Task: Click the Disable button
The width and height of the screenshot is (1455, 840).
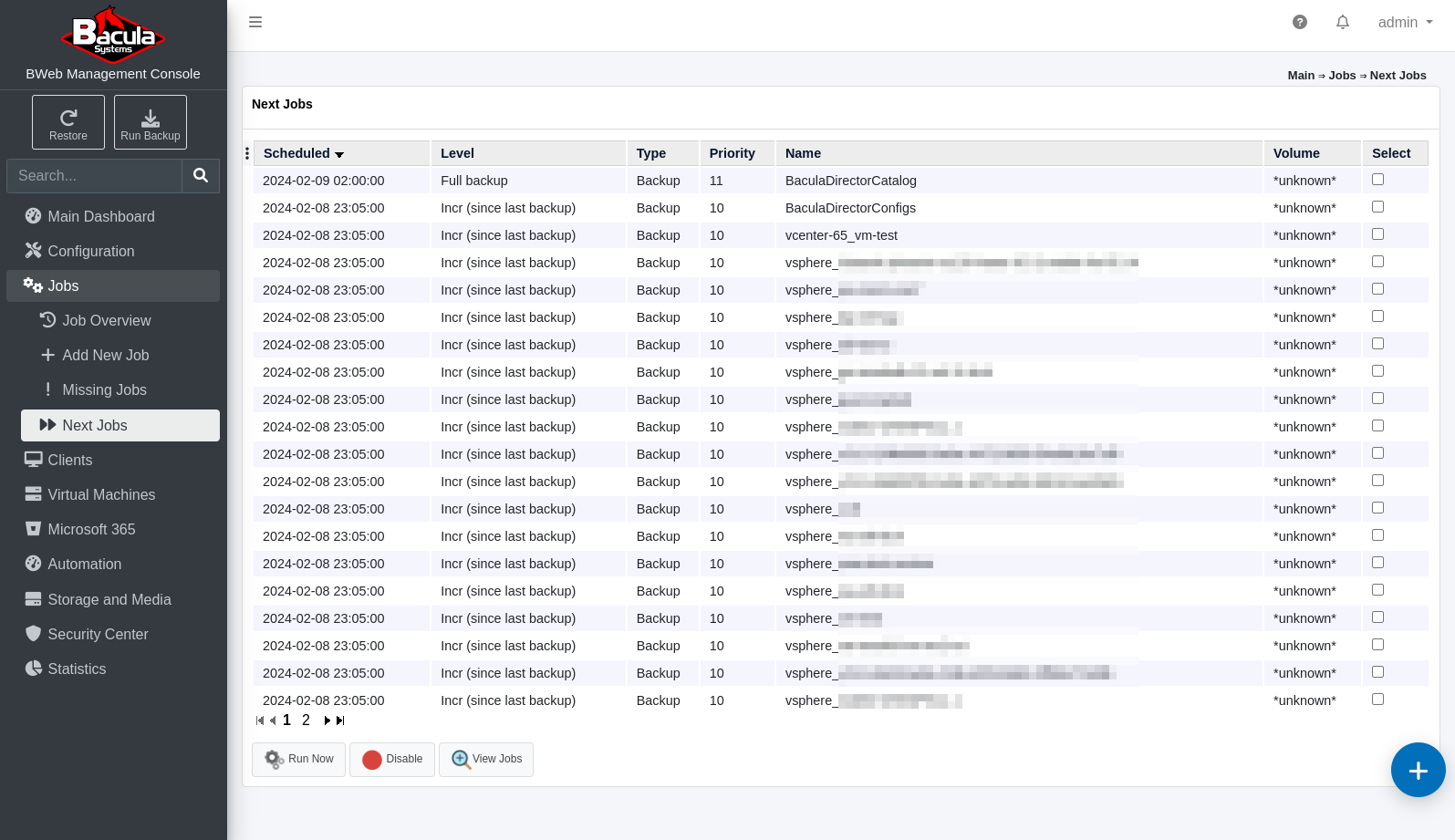Action: click(x=392, y=759)
